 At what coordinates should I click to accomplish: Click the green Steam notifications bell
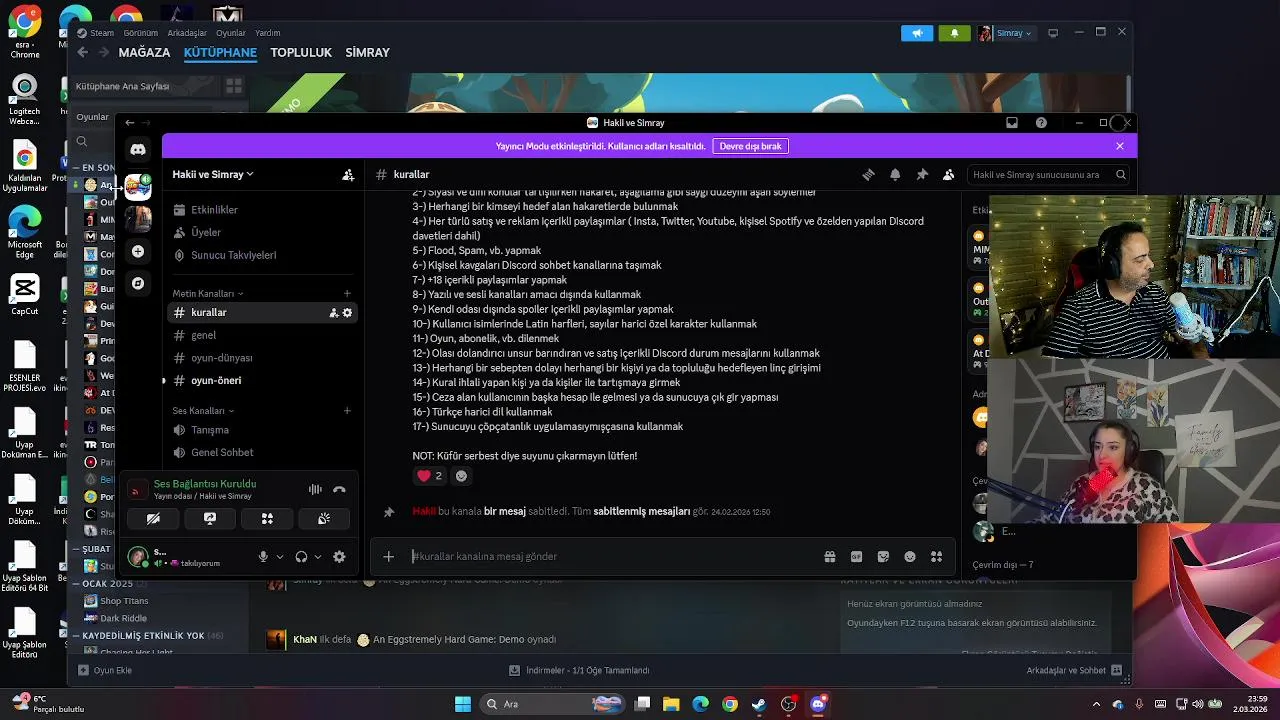click(954, 33)
